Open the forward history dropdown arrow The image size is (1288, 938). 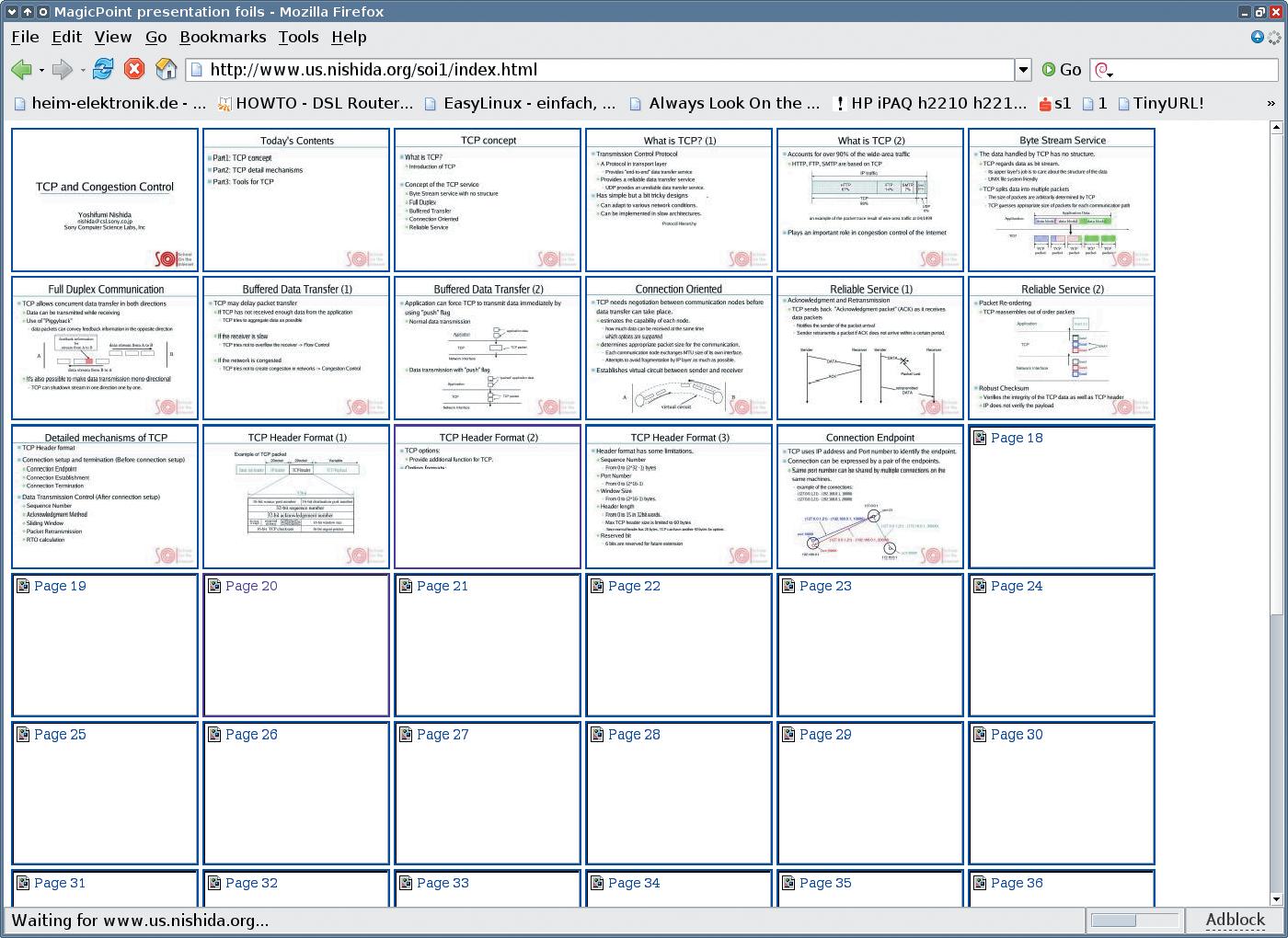(x=83, y=70)
